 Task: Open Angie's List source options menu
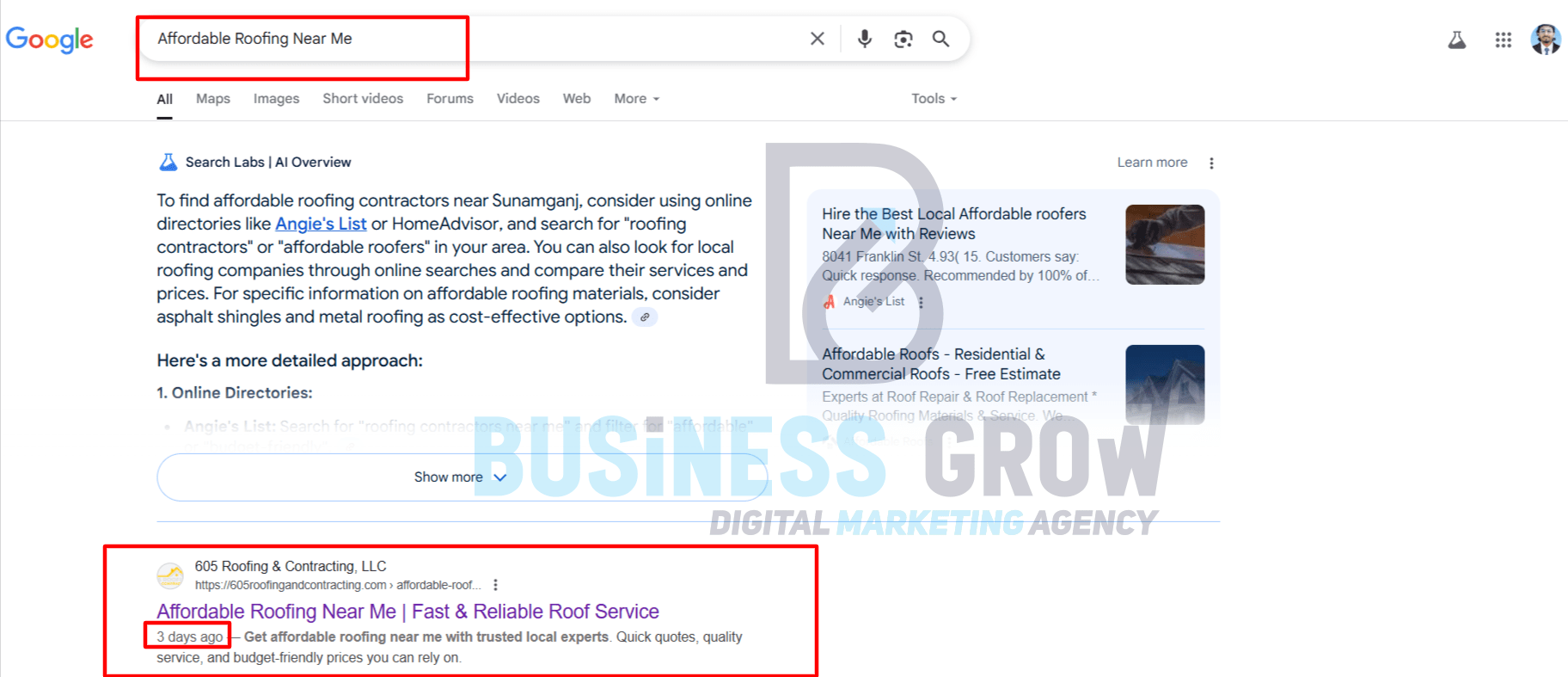(921, 302)
